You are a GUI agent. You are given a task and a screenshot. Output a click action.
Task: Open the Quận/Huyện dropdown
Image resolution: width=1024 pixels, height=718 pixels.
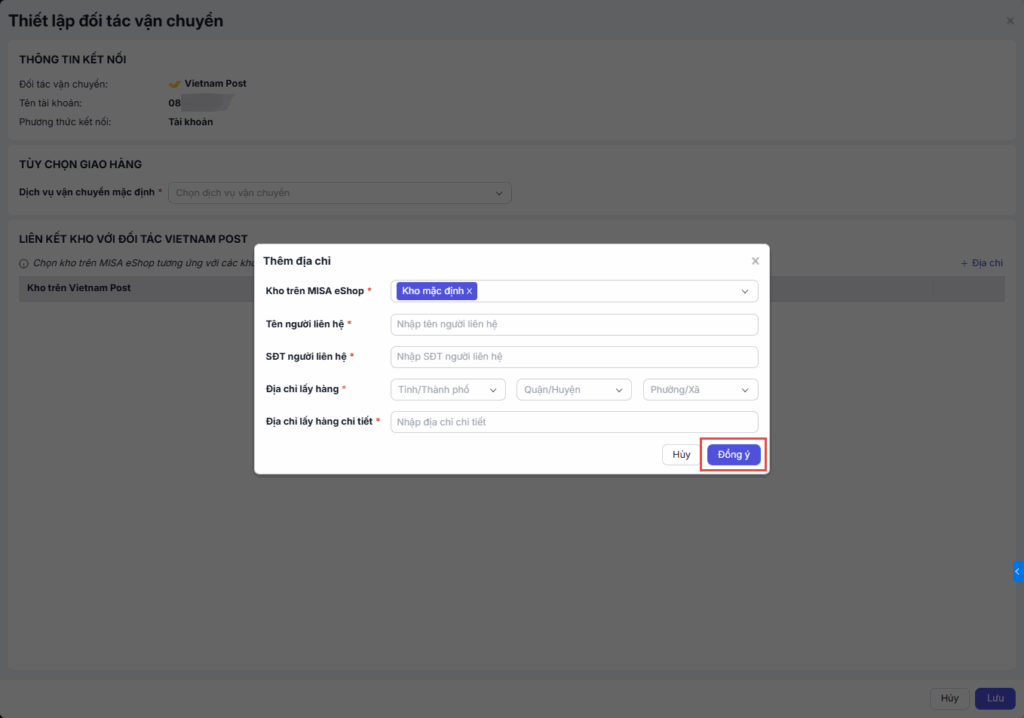[574, 389]
